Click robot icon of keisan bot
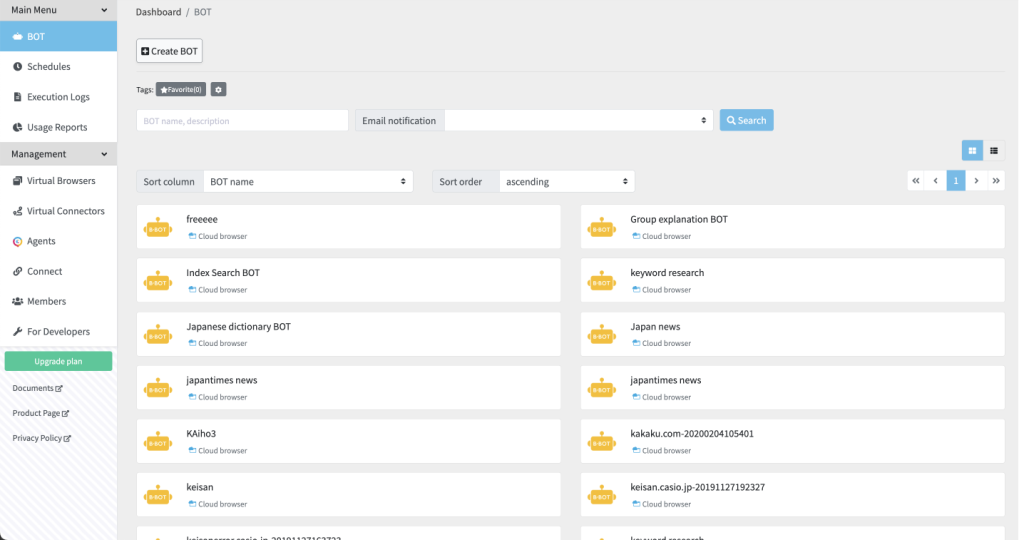The image size is (1024, 540). [157, 496]
